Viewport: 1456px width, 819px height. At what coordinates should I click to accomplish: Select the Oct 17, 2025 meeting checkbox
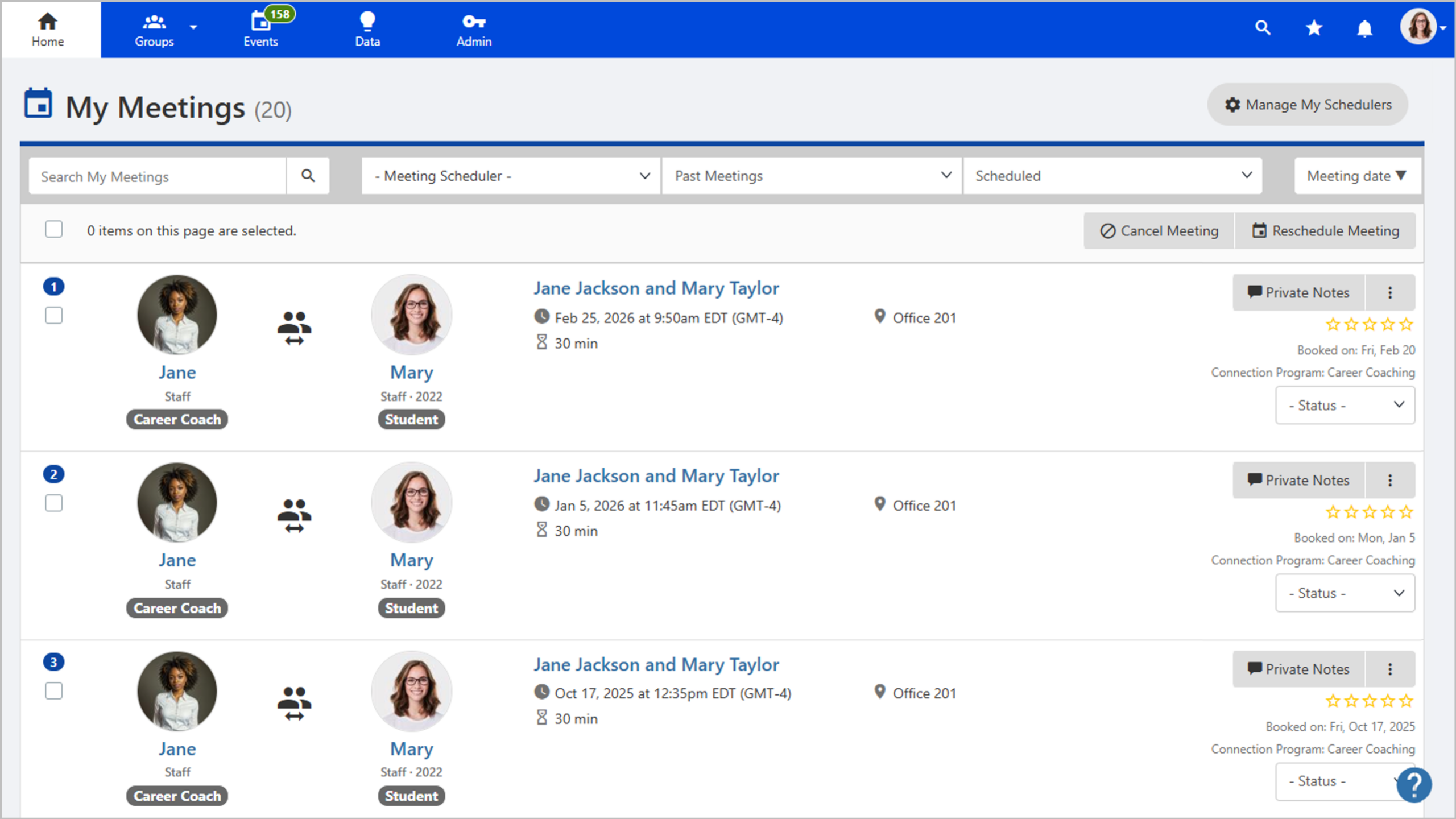[54, 691]
